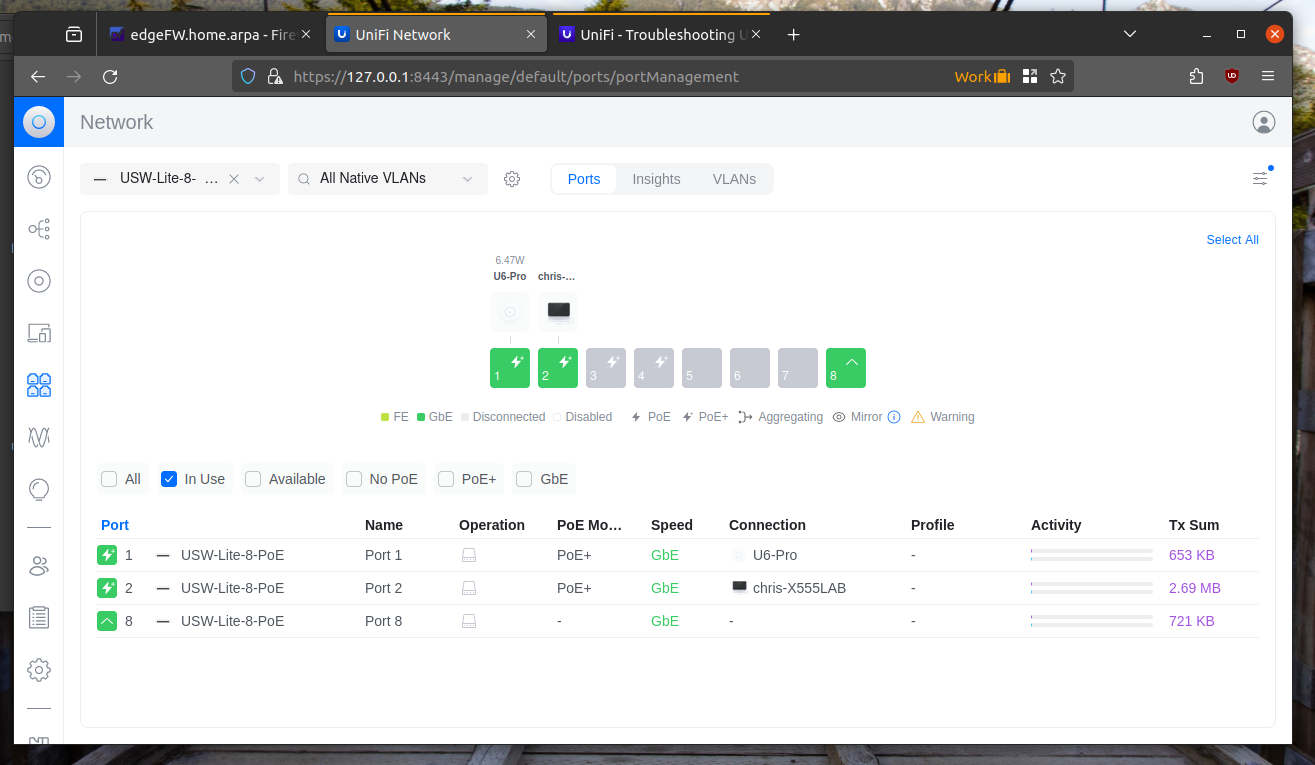Toggle the PoE+ filter checkbox
The width and height of the screenshot is (1315, 765).
tap(446, 479)
